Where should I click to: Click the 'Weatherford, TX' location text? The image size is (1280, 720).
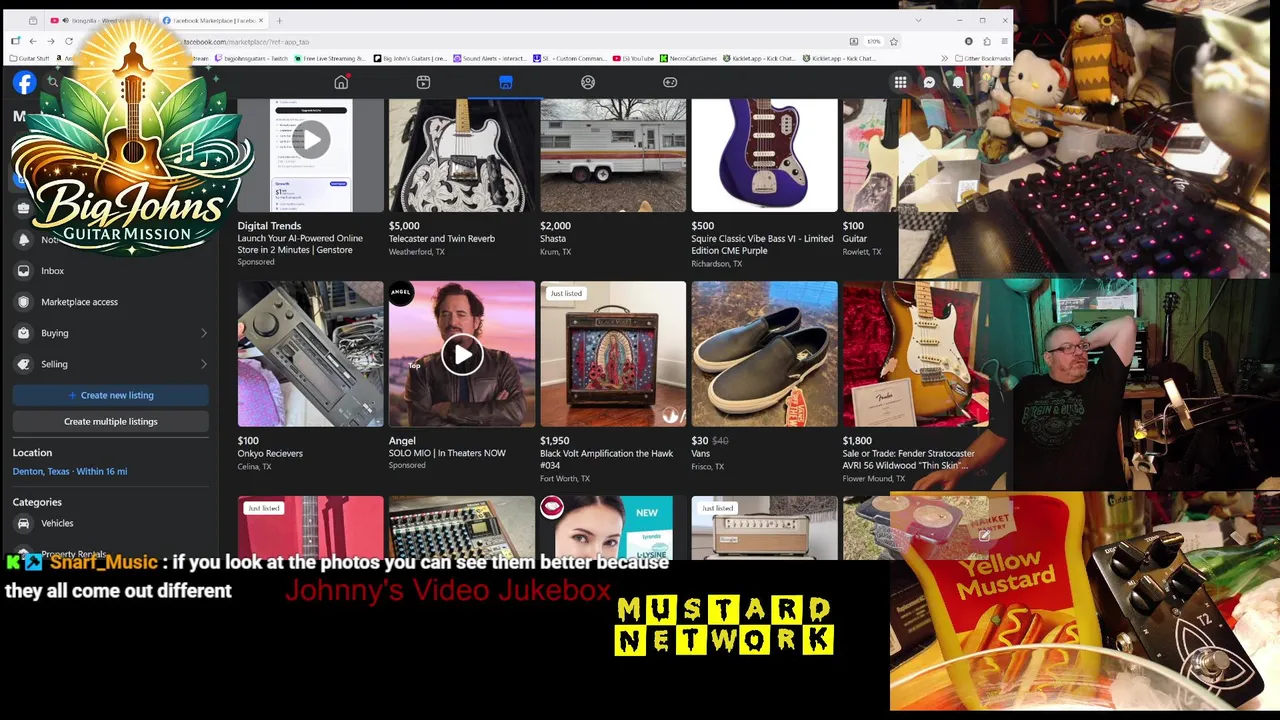click(417, 252)
